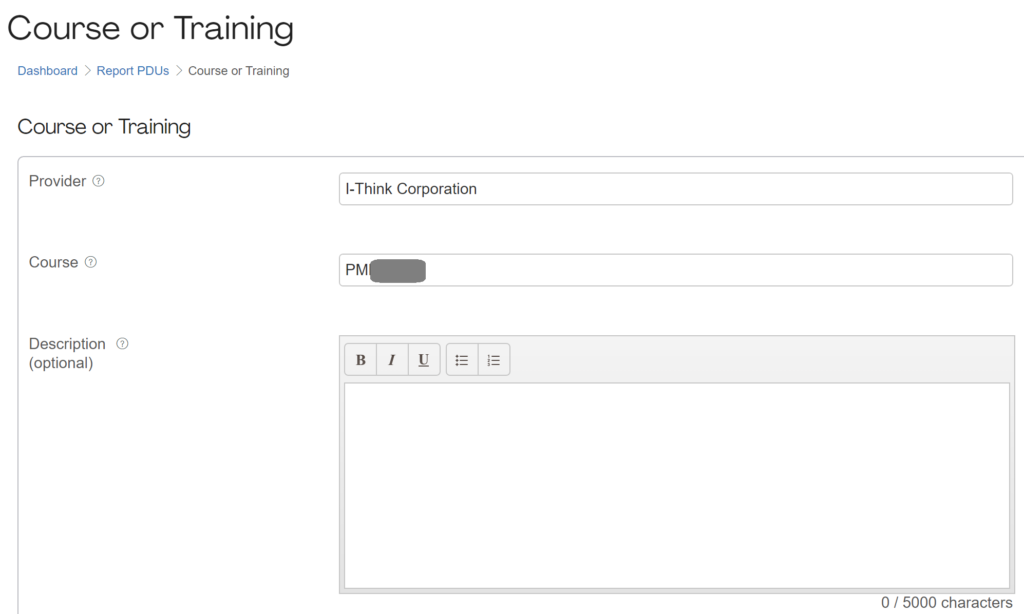Viewport: 1024px width, 614px height.
Task: Click the Description (optional) label
Action: click(x=67, y=353)
